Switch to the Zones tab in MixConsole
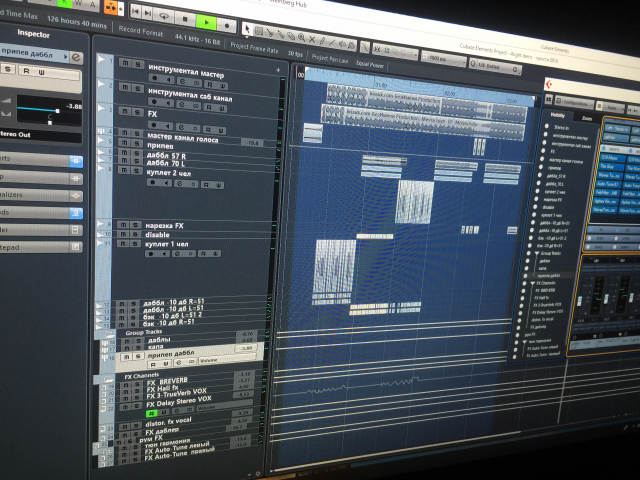 tap(587, 118)
